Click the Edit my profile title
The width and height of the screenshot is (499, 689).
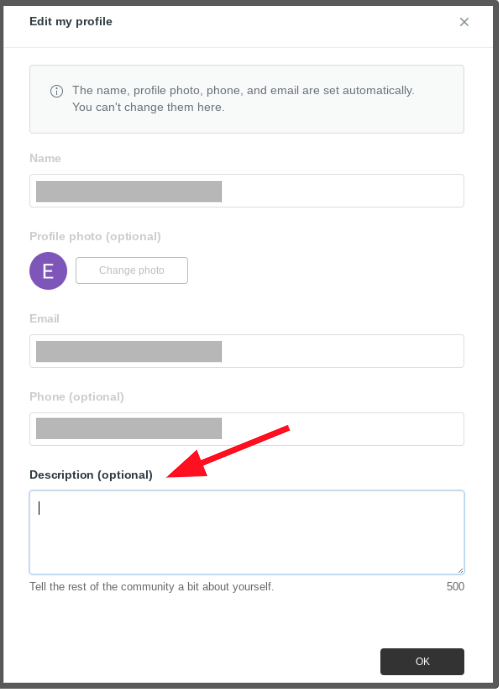pyautogui.click(x=71, y=22)
